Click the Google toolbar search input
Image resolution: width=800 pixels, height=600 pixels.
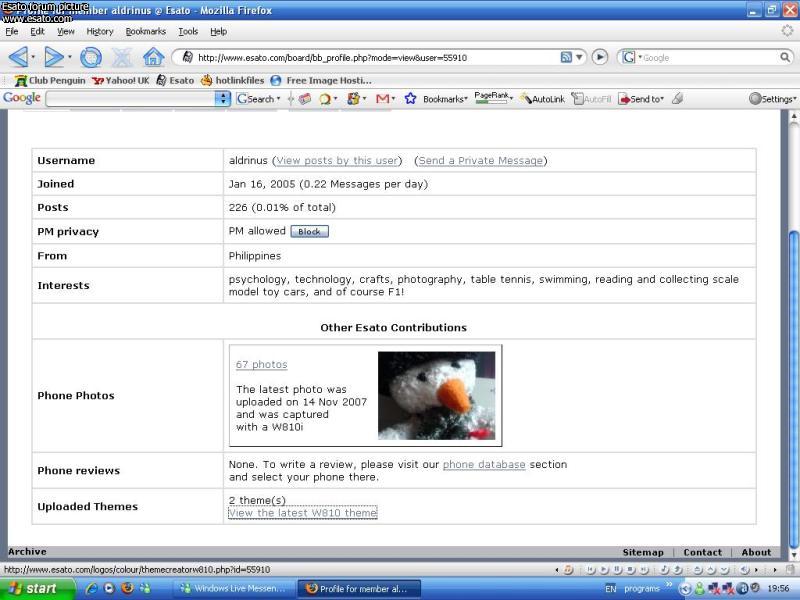131,98
